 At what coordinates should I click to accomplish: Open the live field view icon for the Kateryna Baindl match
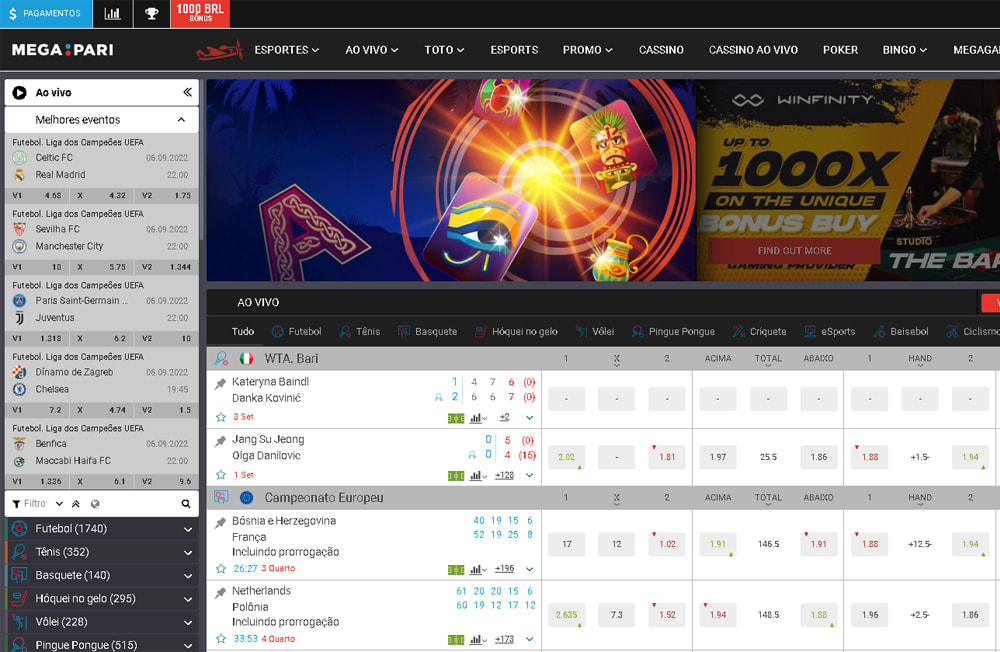pyautogui.click(x=456, y=419)
